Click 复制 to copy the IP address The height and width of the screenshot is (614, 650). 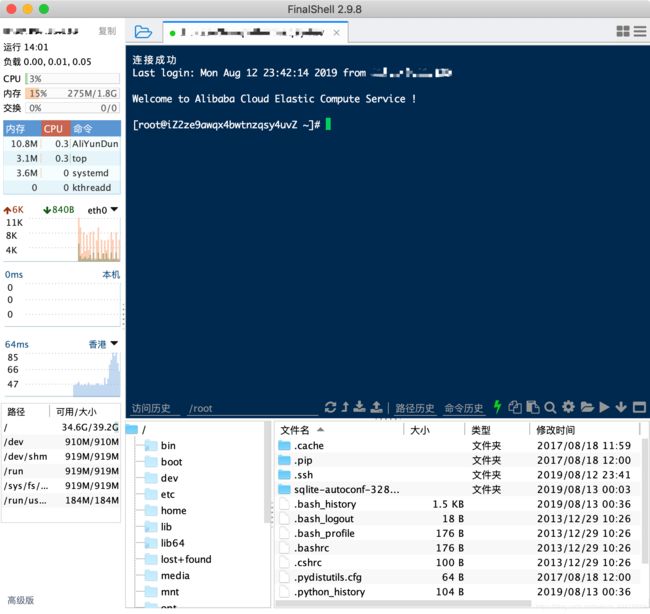pos(107,31)
